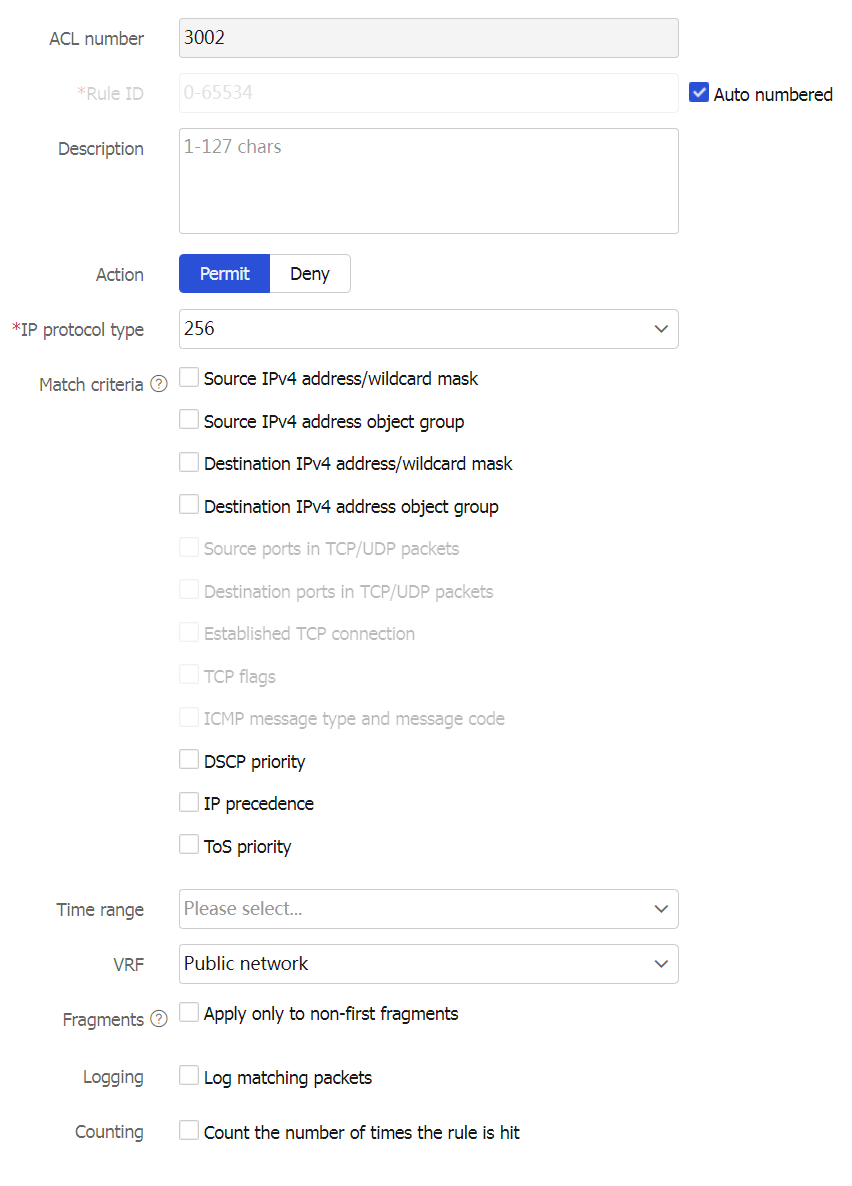The height and width of the screenshot is (1186, 852).
Task: Toggle the ToS priority checkbox
Action: [x=189, y=846]
